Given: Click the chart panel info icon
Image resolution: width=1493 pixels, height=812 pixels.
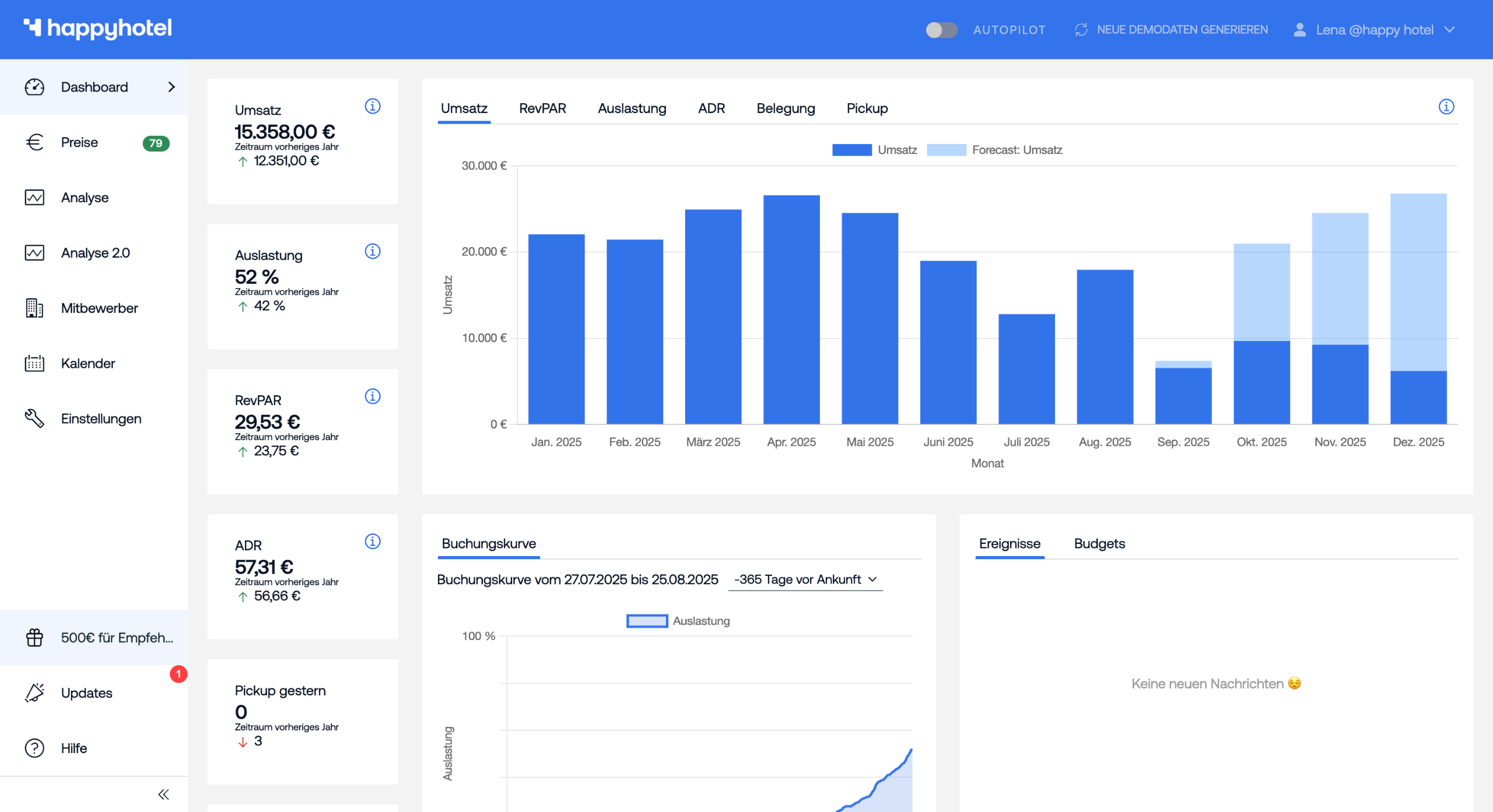Looking at the screenshot, I should [1446, 107].
